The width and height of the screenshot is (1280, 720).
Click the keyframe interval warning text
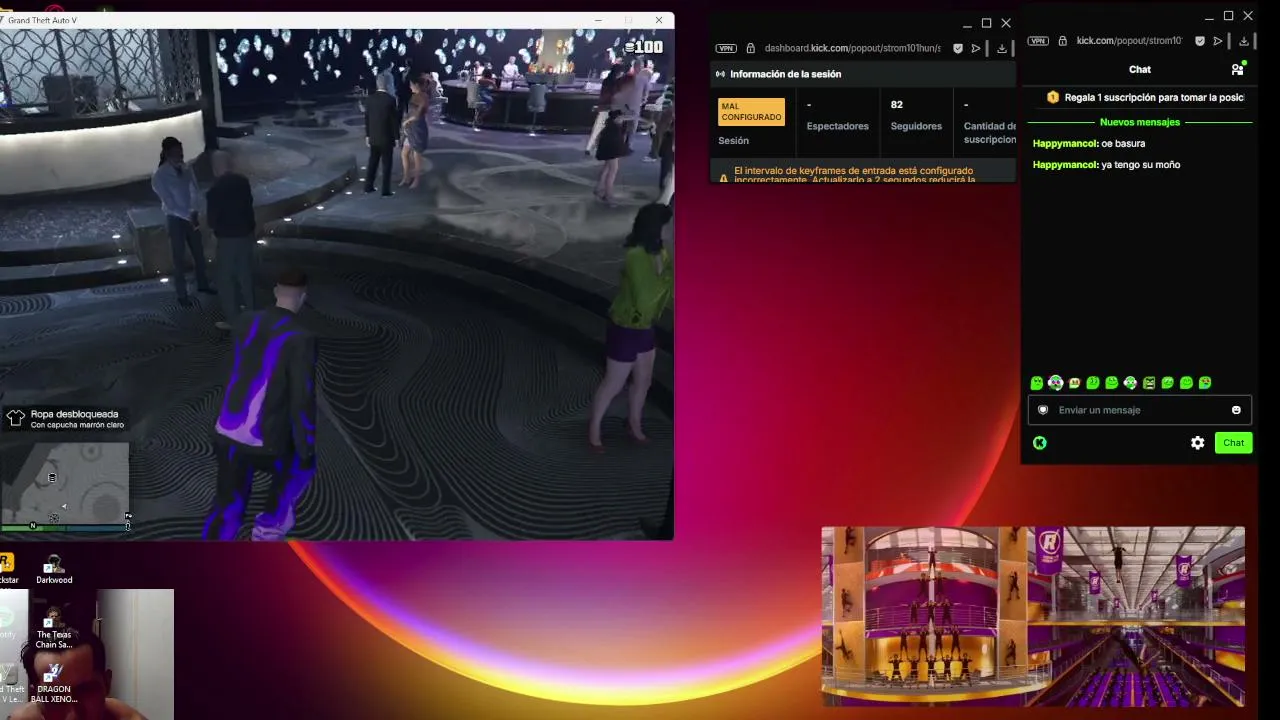pos(854,175)
